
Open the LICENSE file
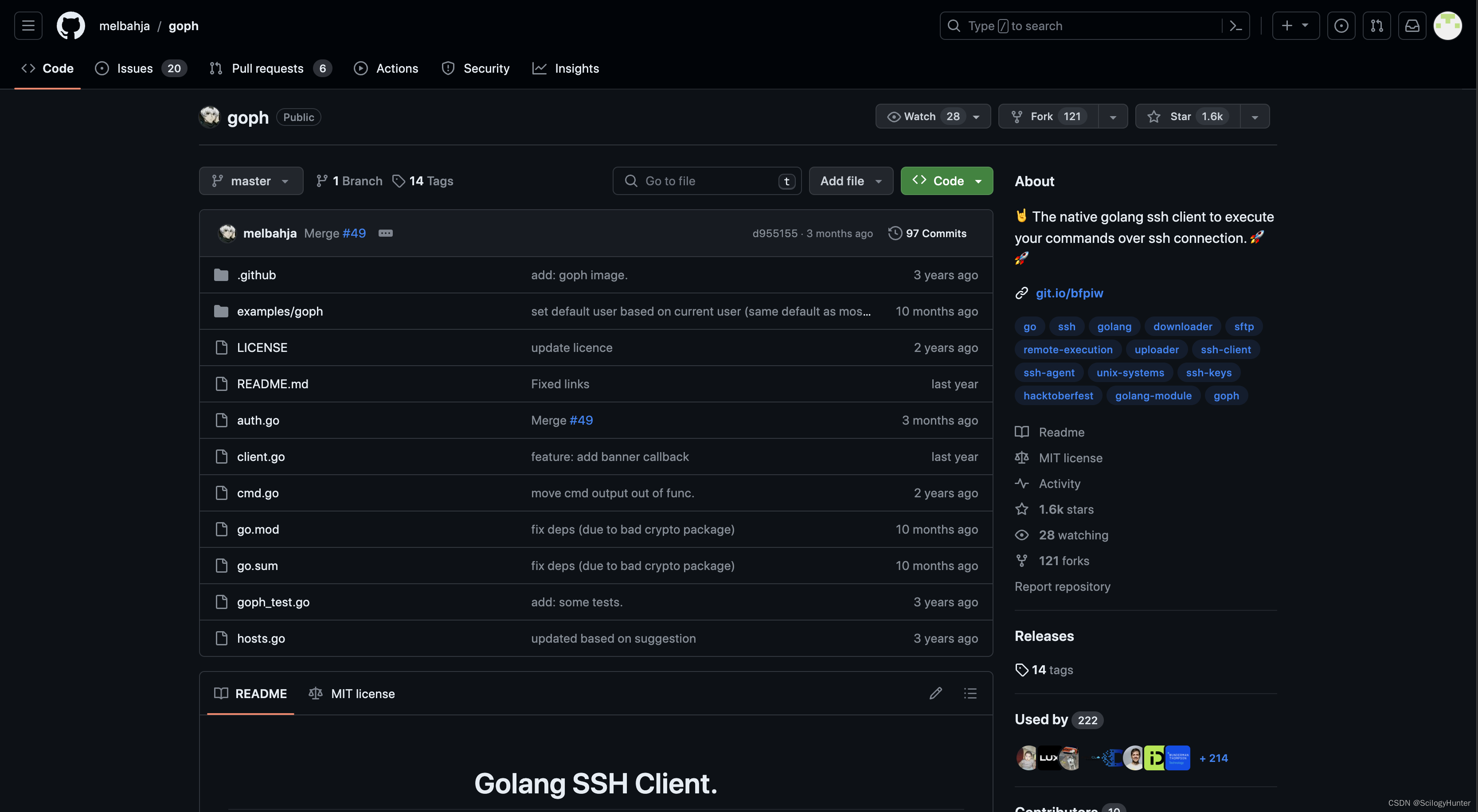[x=262, y=347]
